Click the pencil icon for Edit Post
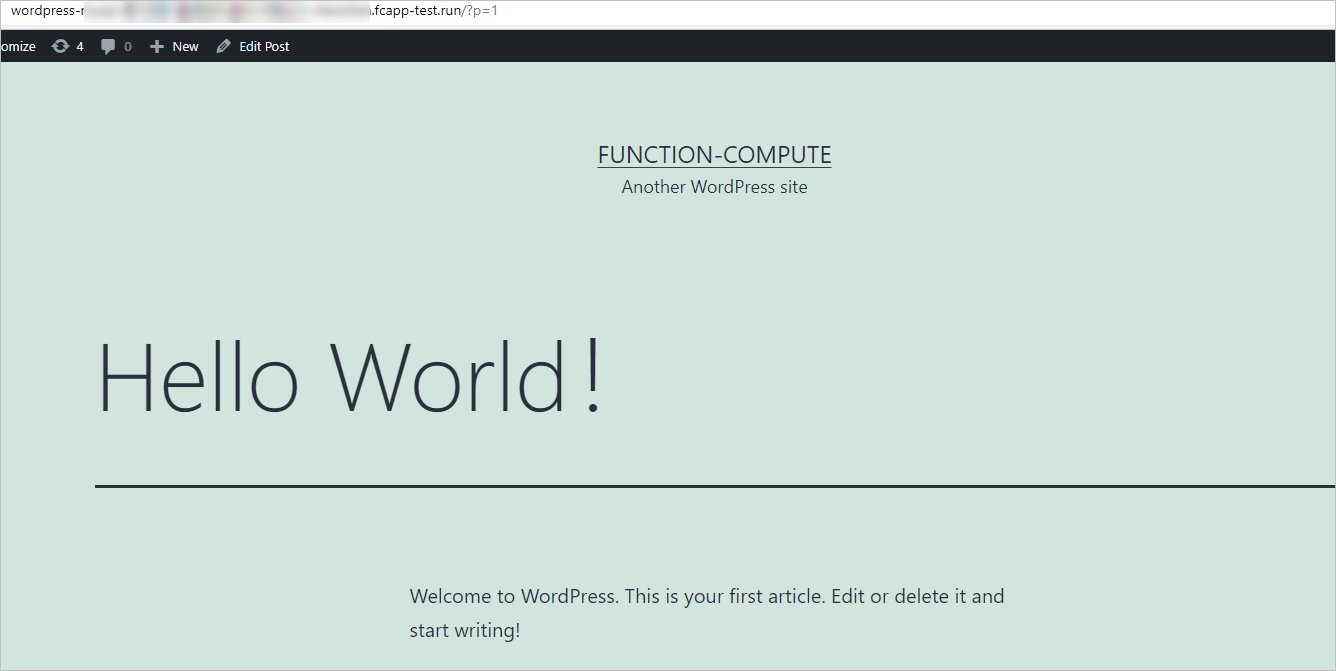Screen dimensions: 1336x671 click(x=223, y=46)
